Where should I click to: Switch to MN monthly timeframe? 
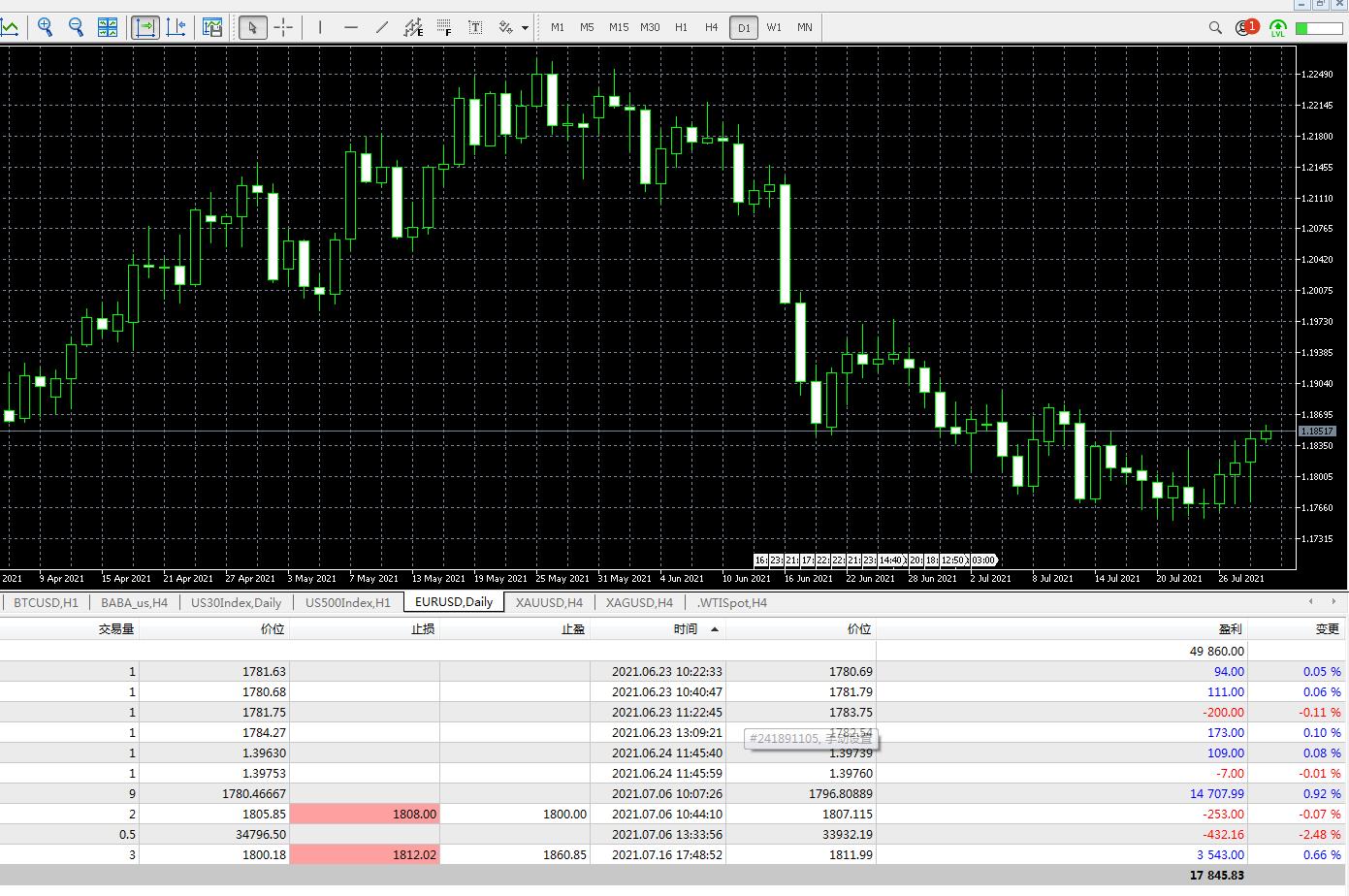(x=805, y=27)
